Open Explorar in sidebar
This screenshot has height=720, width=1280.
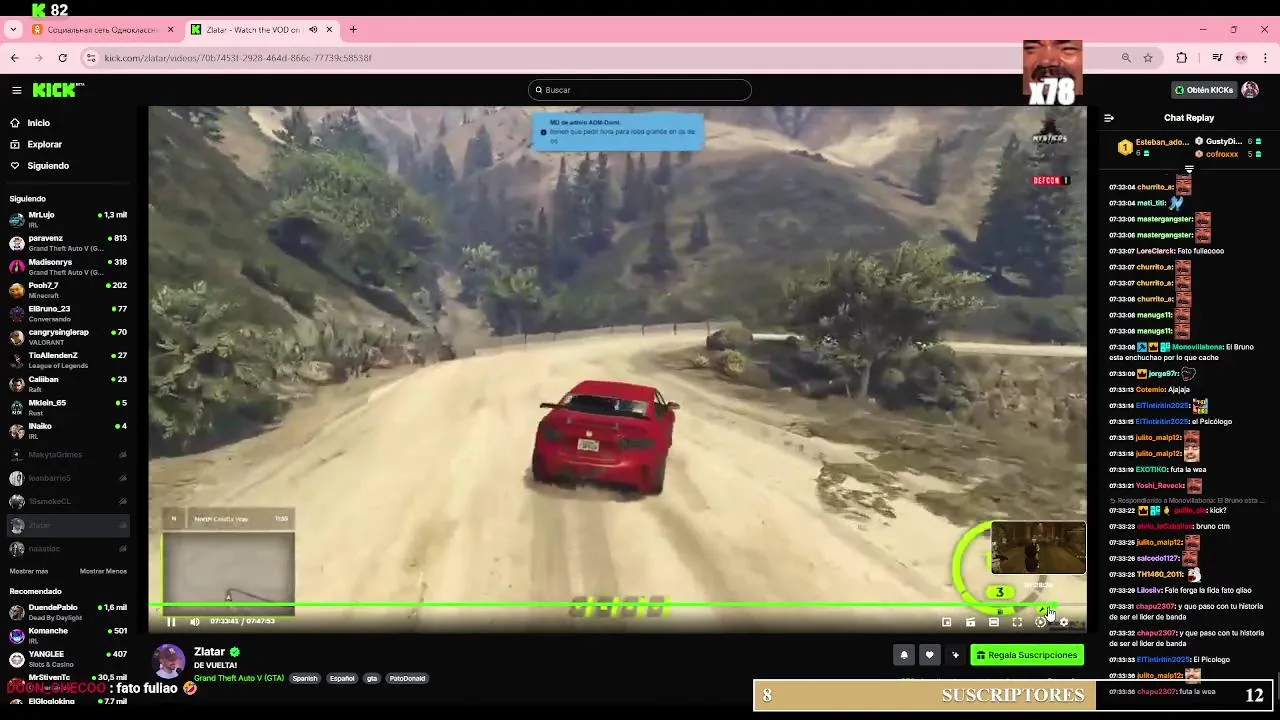pyautogui.click(x=36, y=144)
